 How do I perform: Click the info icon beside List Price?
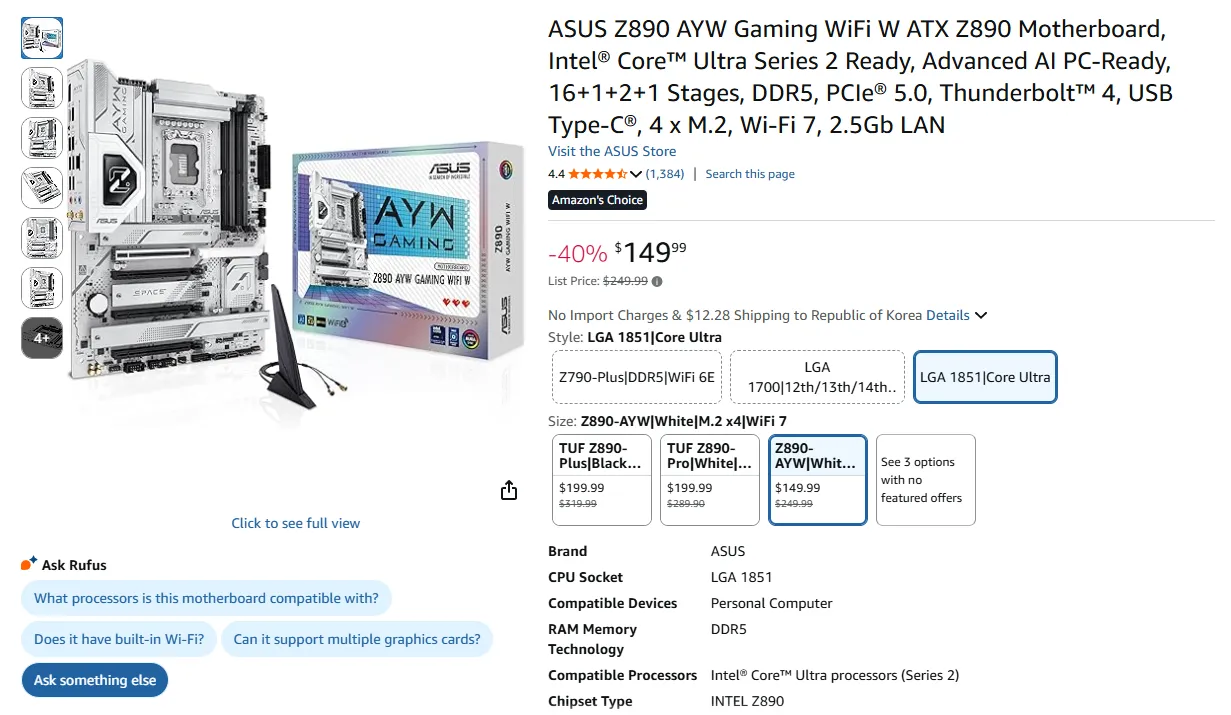657,281
